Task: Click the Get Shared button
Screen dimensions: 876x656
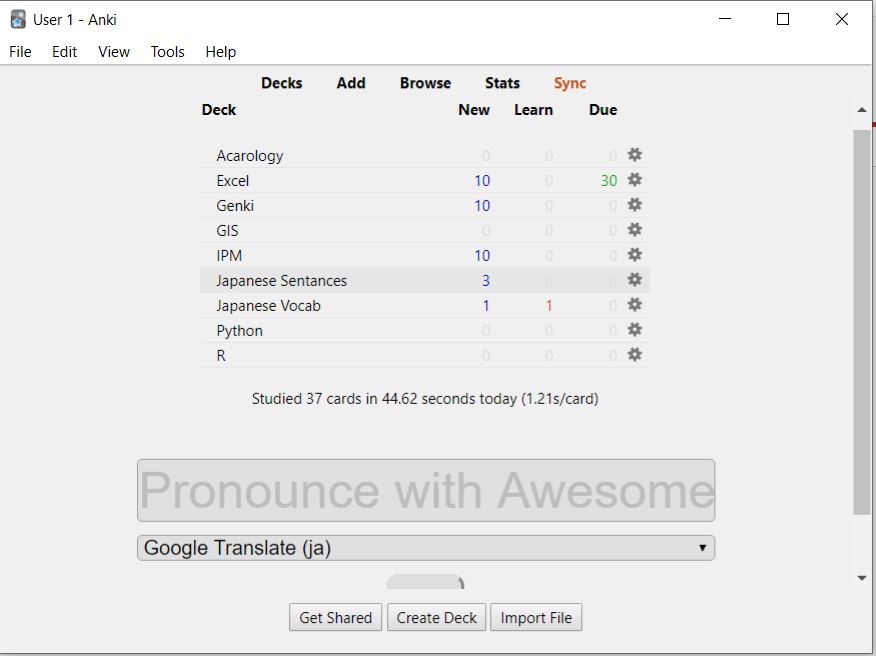Action: point(335,617)
